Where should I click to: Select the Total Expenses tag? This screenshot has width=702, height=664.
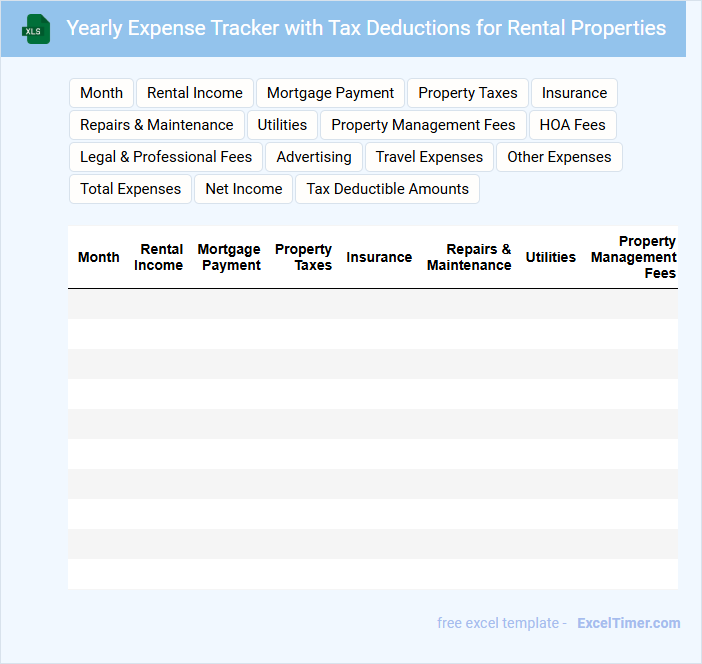tap(130, 189)
